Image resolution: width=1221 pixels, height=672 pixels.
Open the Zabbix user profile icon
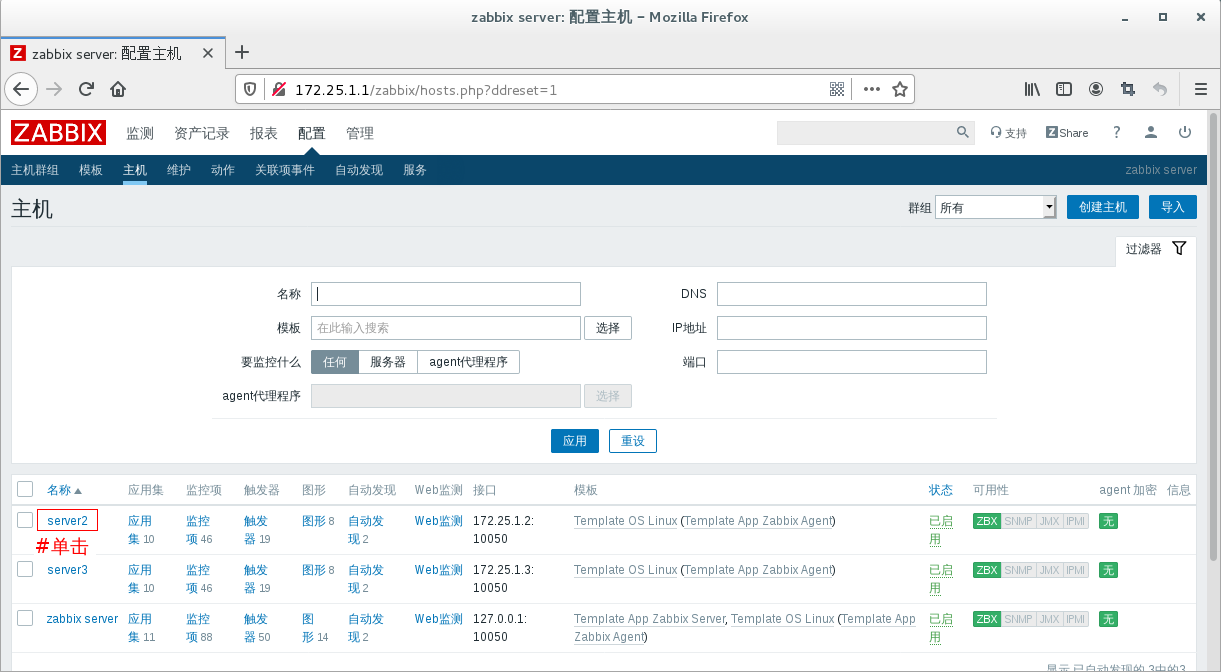(x=1151, y=132)
